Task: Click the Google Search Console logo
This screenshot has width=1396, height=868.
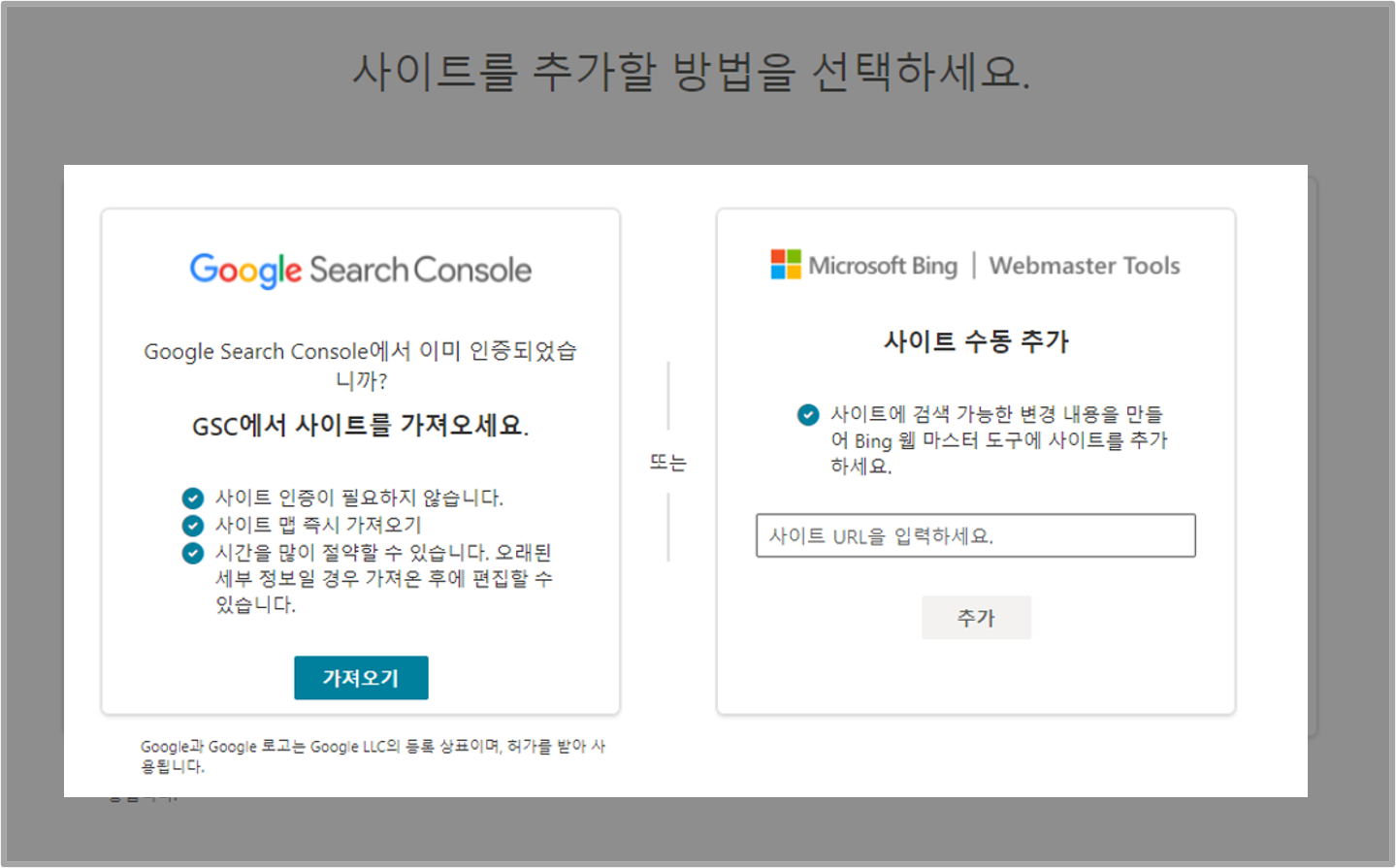Action: click(x=361, y=269)
